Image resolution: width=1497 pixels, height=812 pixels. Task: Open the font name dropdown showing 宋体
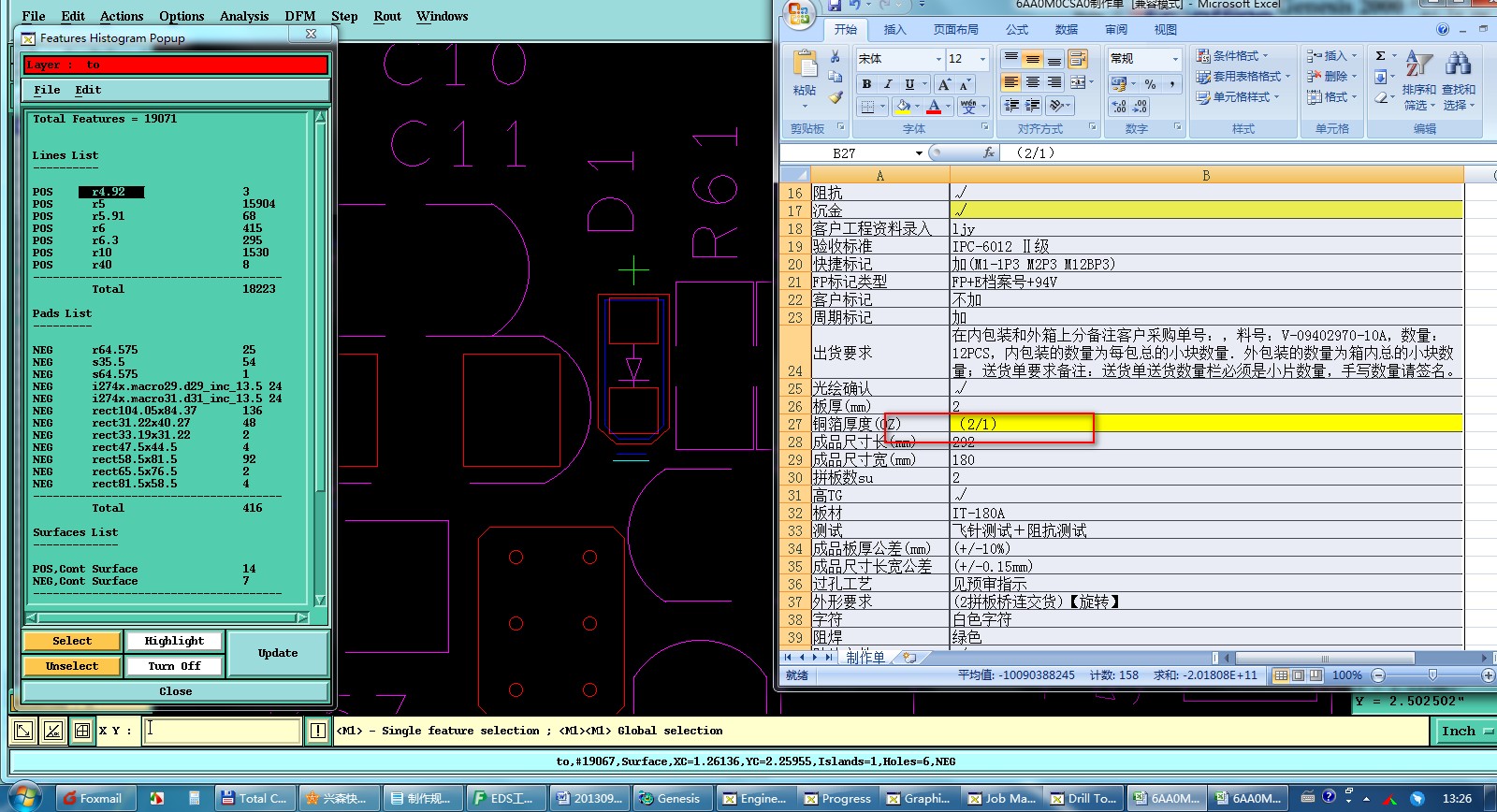tap(938, 59)
